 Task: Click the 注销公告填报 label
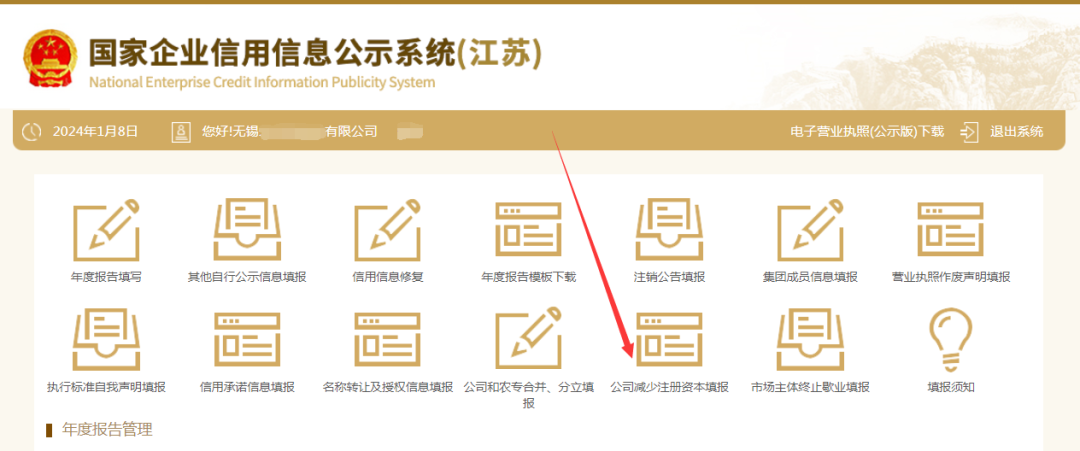coord(669,277)
